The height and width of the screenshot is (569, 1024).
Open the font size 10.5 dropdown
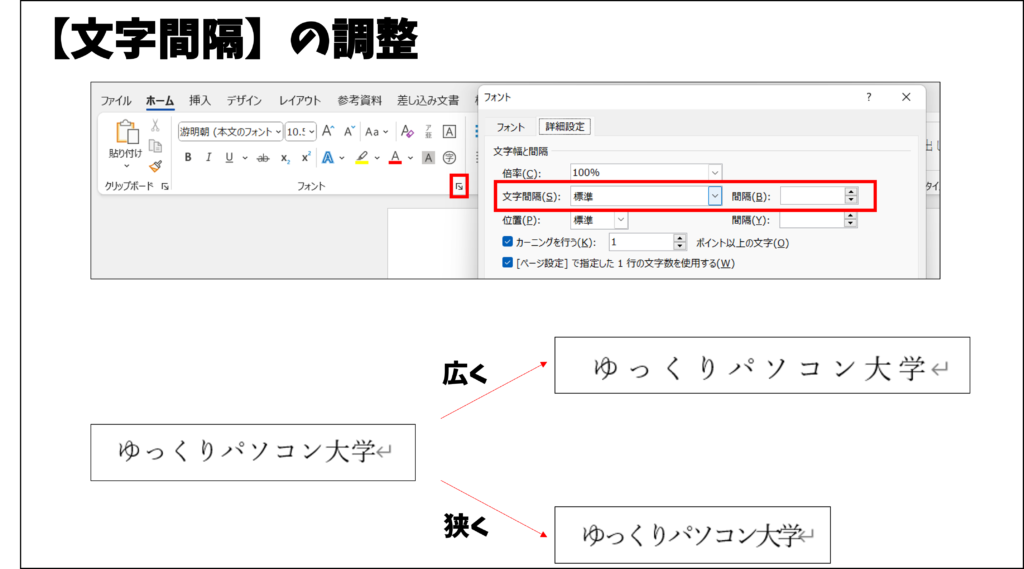click(x=312, y=131)
